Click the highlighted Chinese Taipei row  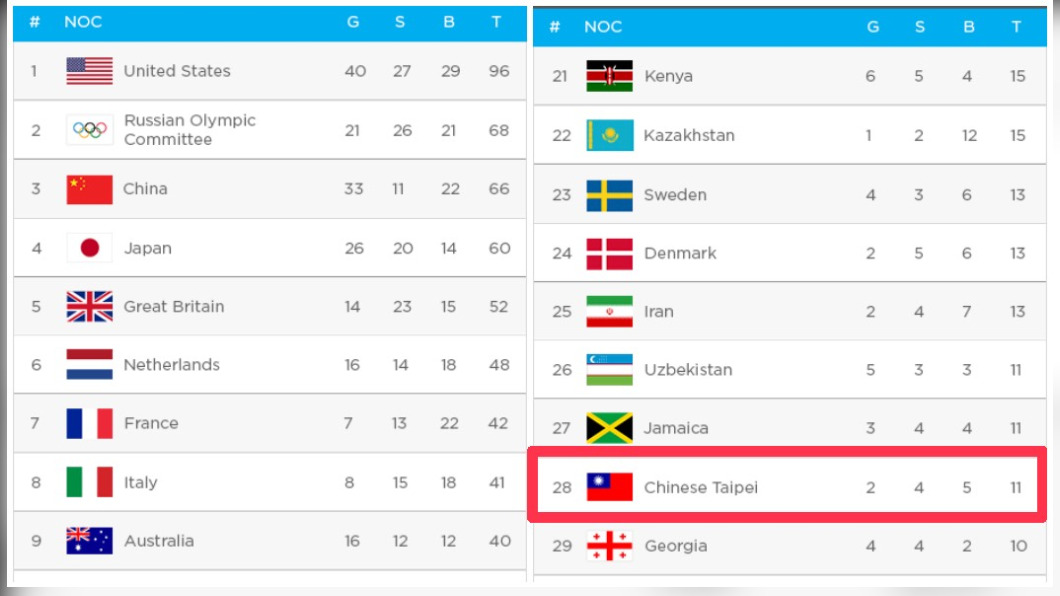(787, 485)
